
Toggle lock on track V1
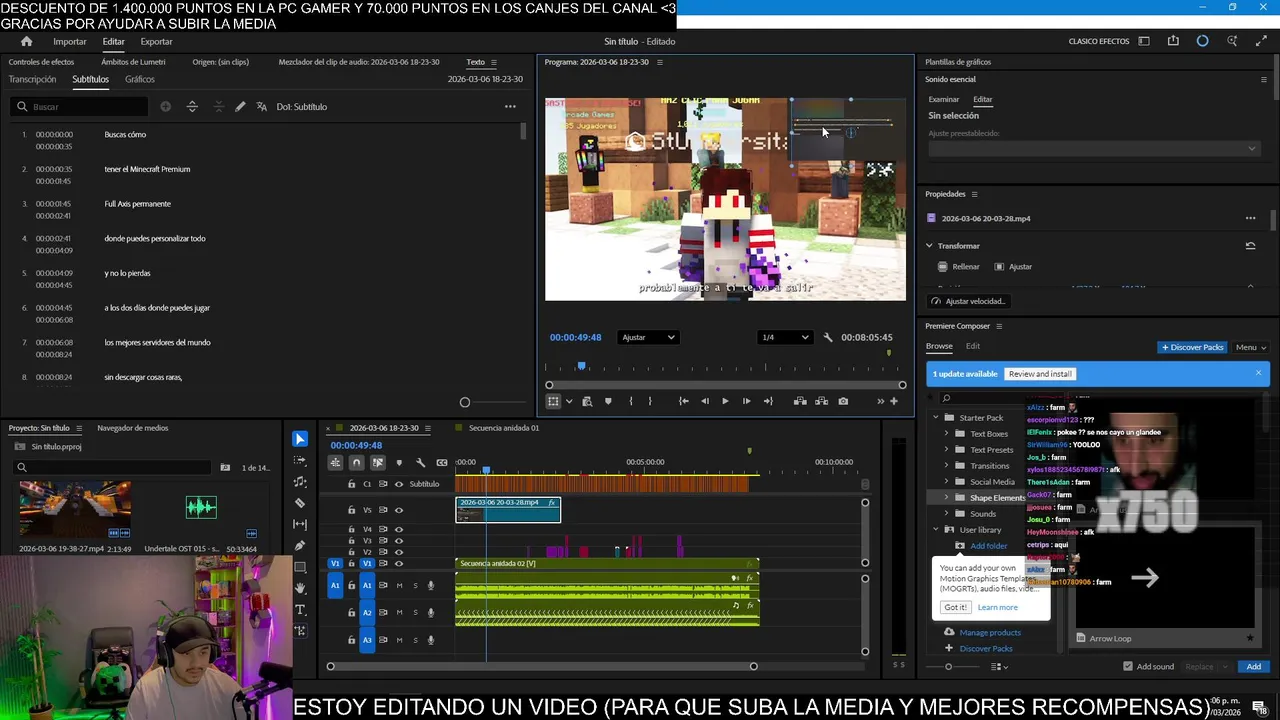(x=351, y=563)
